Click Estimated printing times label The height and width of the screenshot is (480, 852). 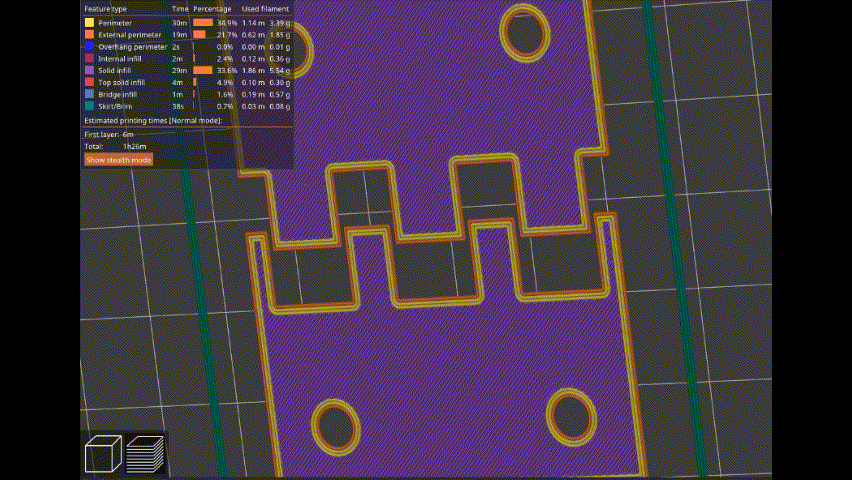tap(152, 120)
